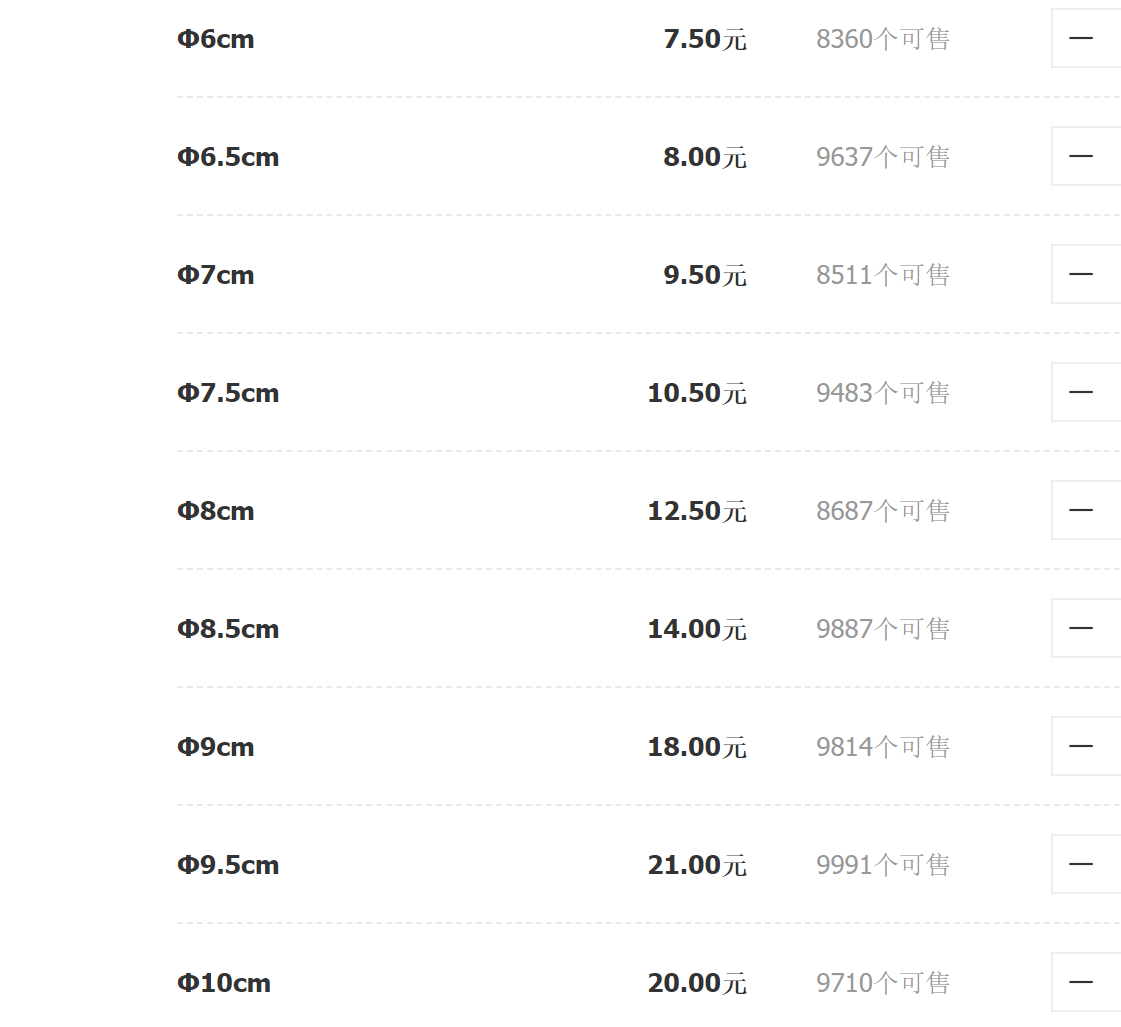Image resolution: width=1121 pixels, height=1027 pixels.
Task: Click the 18.00元 price for Φ9cm
Action: [696, 748]
